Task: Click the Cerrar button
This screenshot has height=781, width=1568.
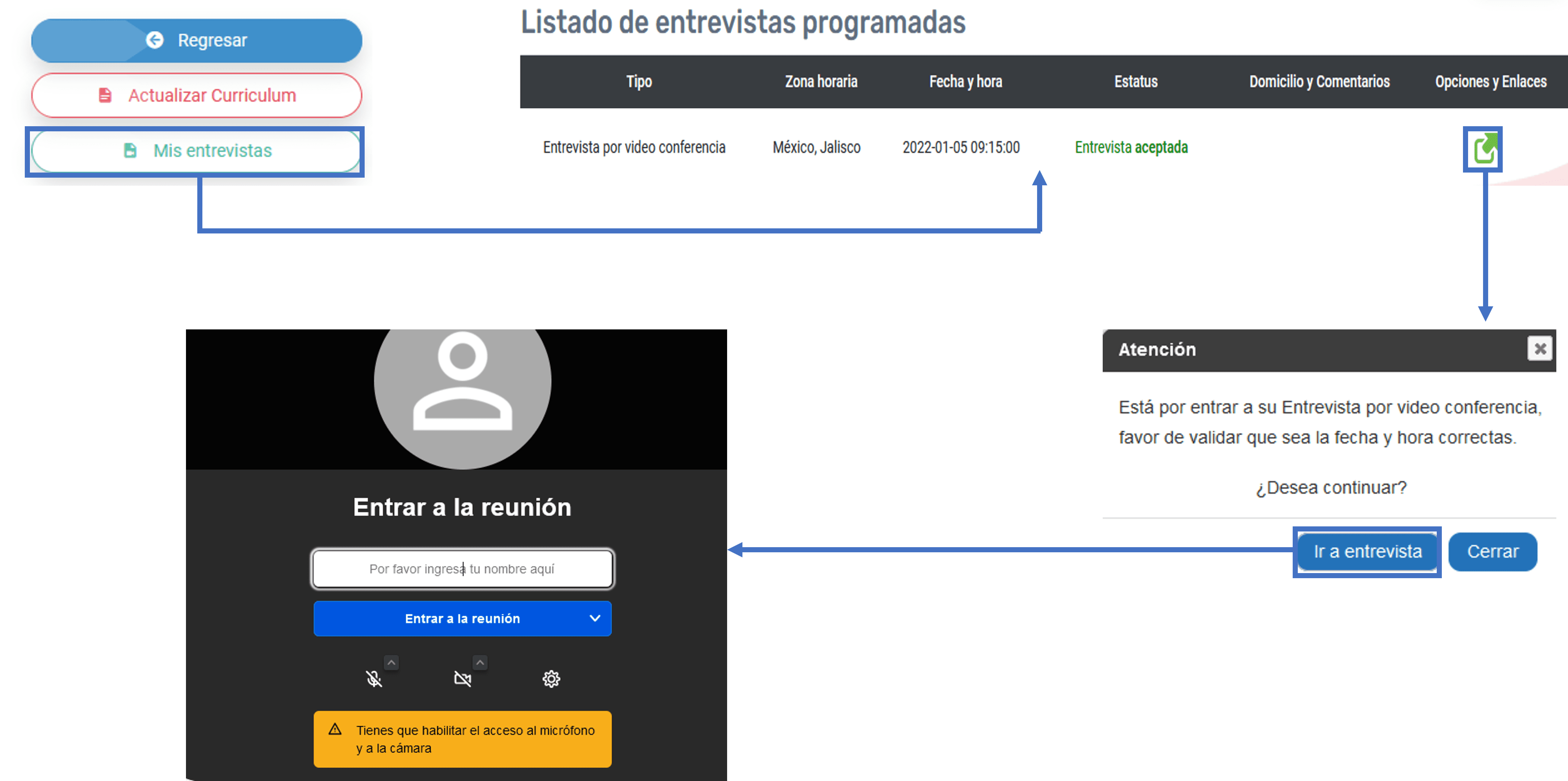Action: (1493, 552)
